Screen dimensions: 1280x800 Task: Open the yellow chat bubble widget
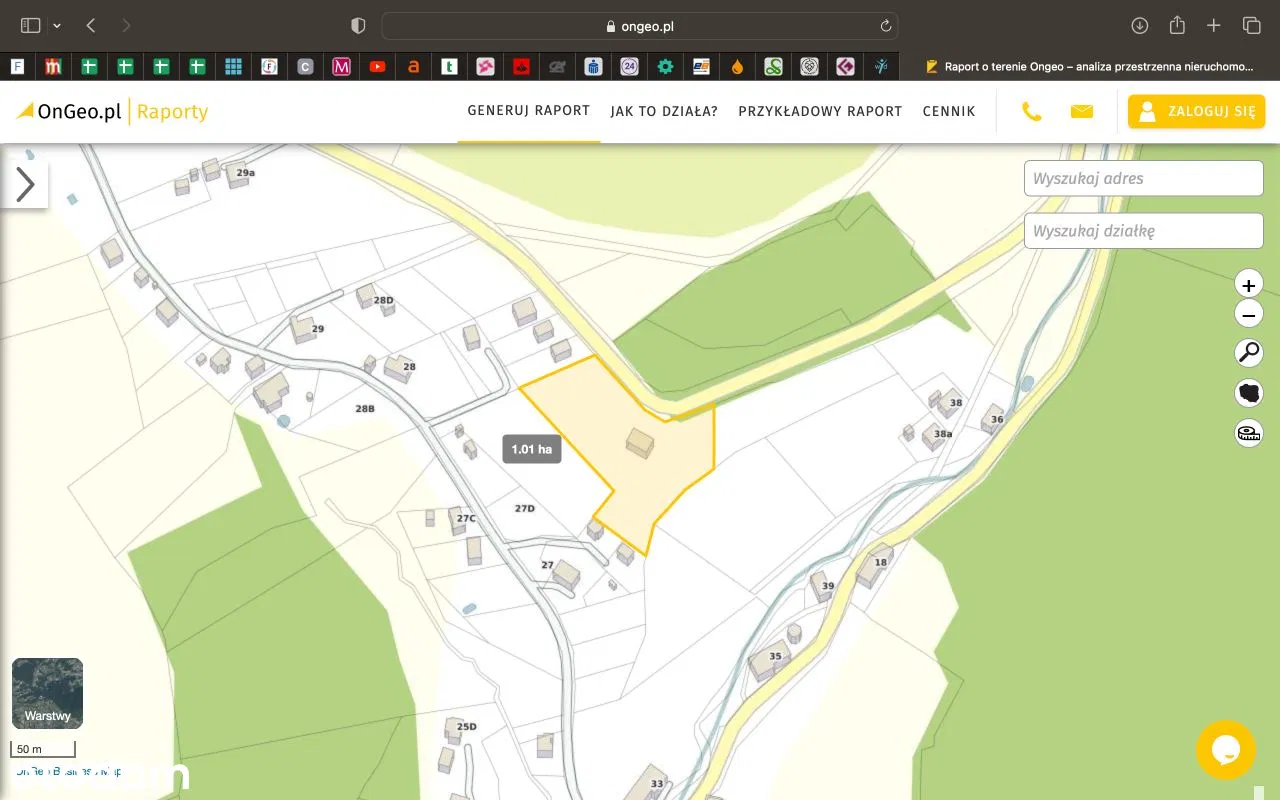pyautogui.click(x=1225, y=750)
